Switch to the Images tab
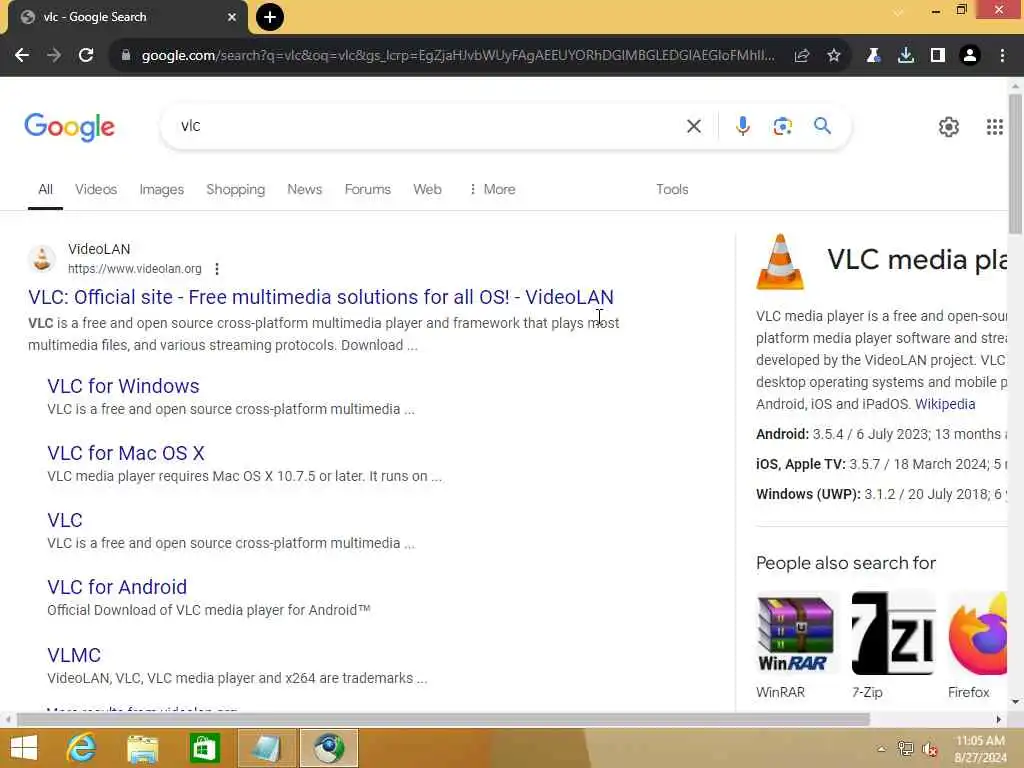Viewport: 1024px width, 768px height. pos(161,189)
